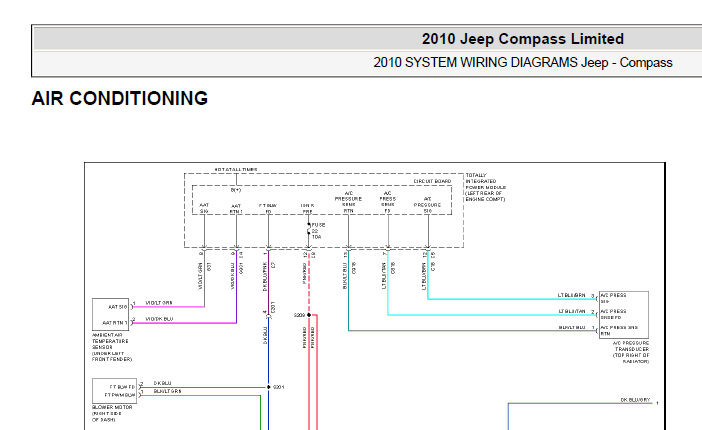
Task: Click the "A/C PRESS SNSR FD" transducer terminal
Action: 613,314
